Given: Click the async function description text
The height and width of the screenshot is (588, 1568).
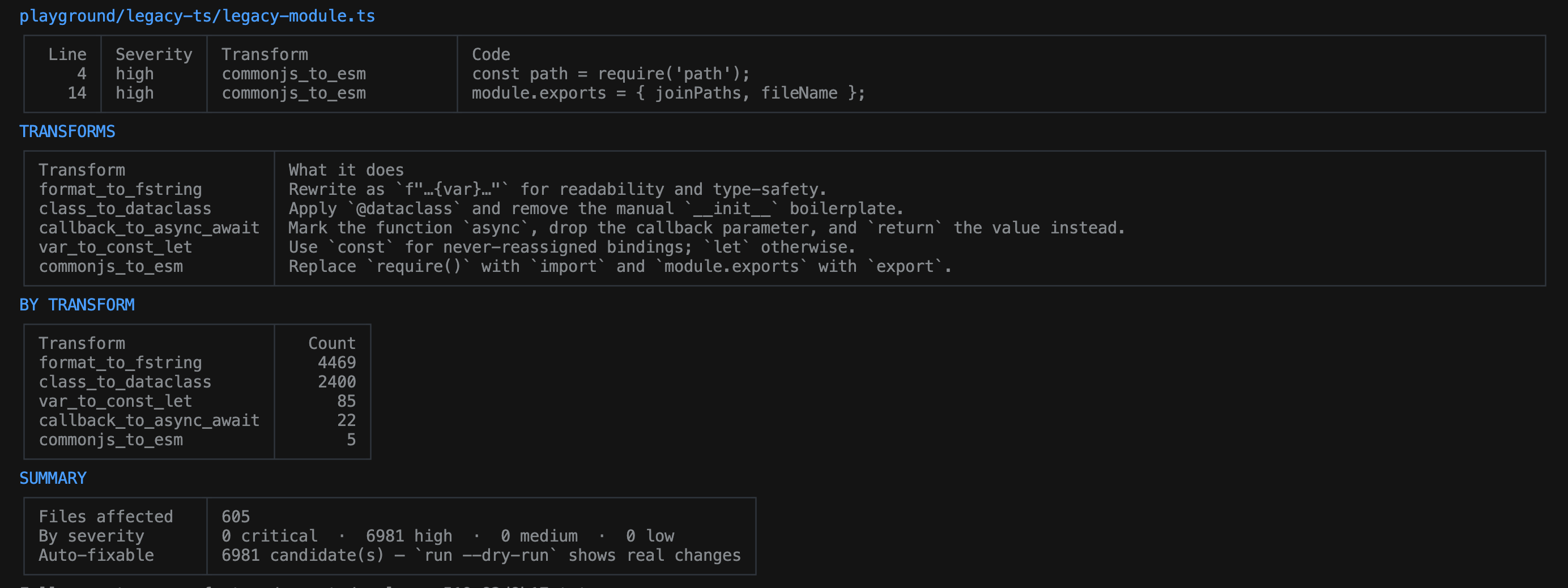Looking at the screenshot, I should (x=707, y=228).
